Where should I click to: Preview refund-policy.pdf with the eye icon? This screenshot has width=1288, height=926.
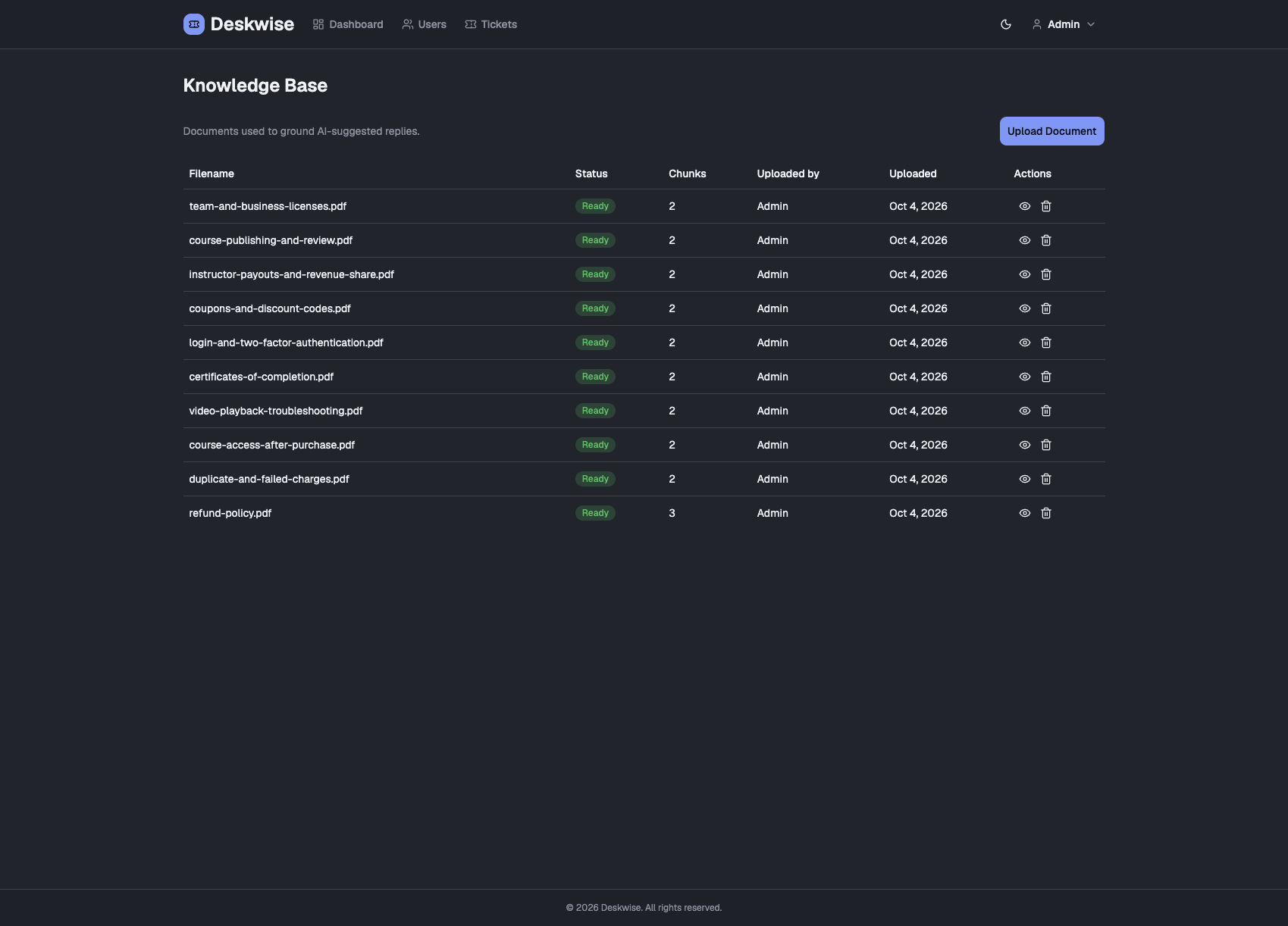tap(1025, 513)
